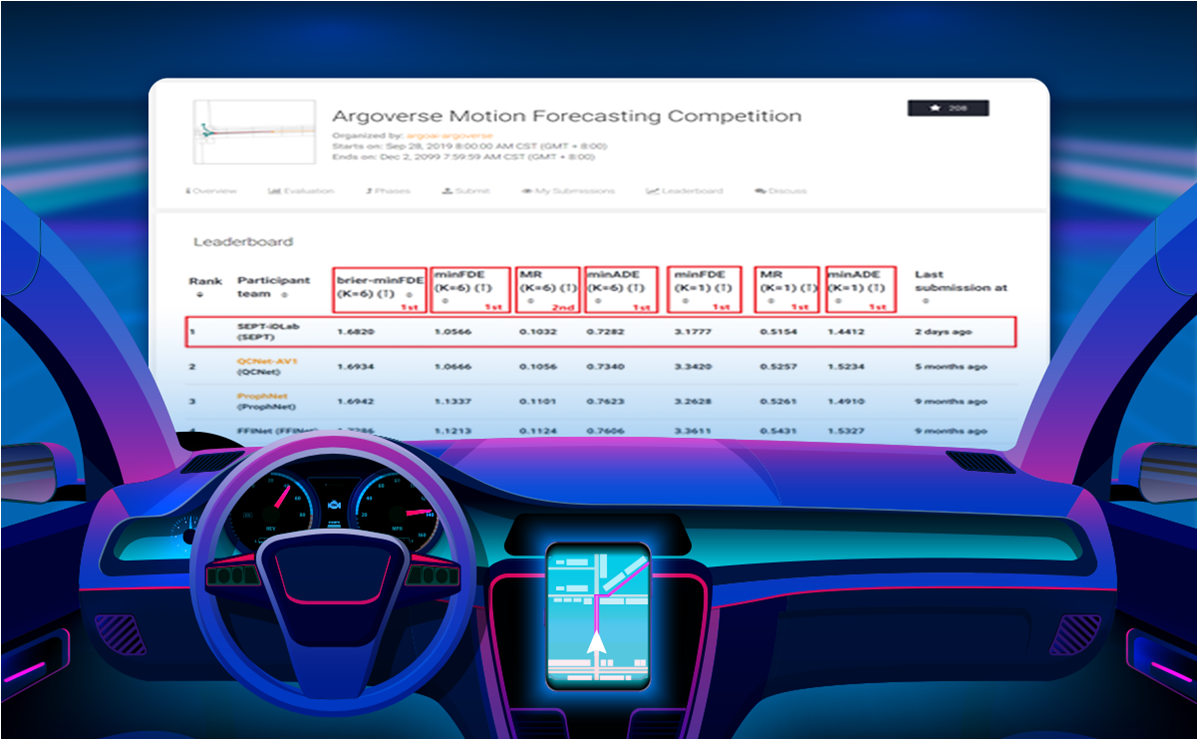1198x740 pixels.
Task: Go to the Submit tab
Action: click(x=466, y=191)
